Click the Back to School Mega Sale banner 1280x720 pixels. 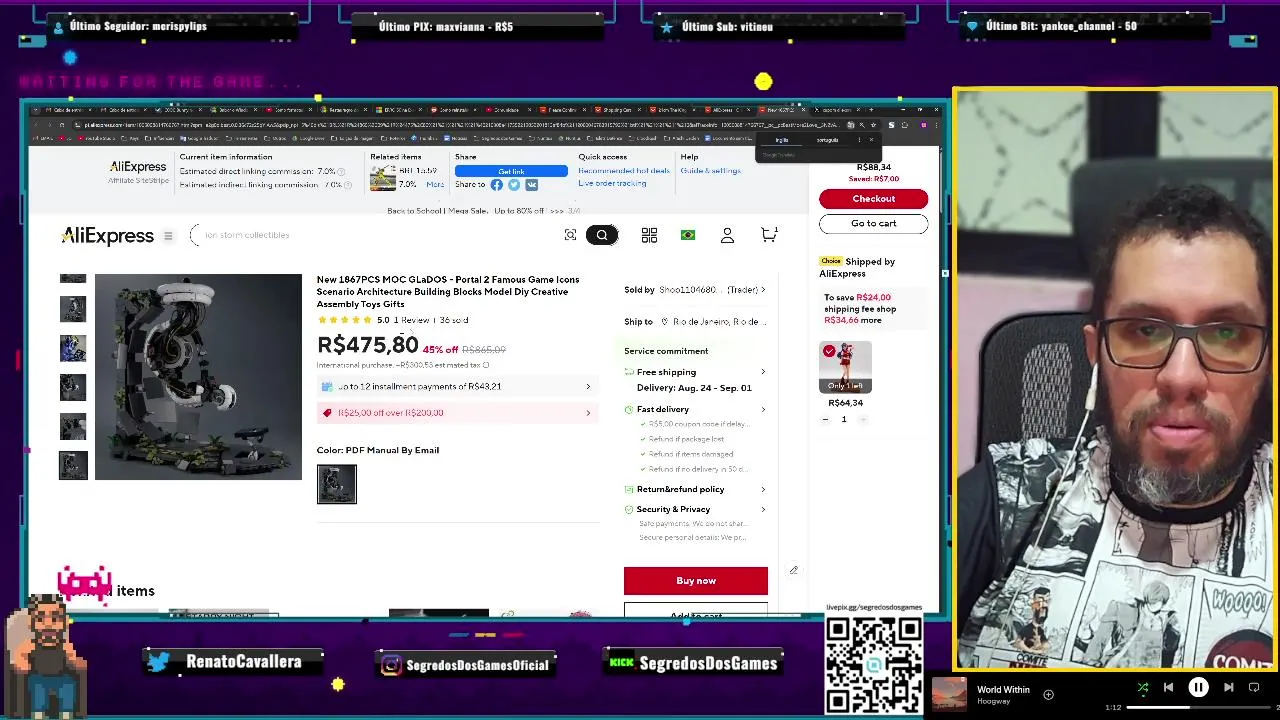[483, 211]
